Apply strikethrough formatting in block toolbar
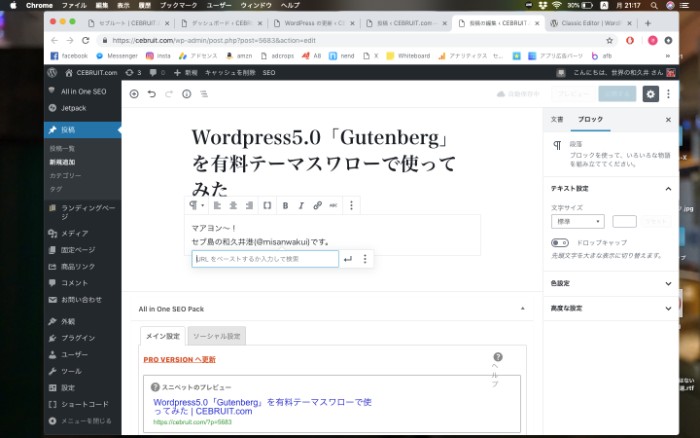Image resolution: width=700 pixels, height=438 pixels. (x=333, y=205)
